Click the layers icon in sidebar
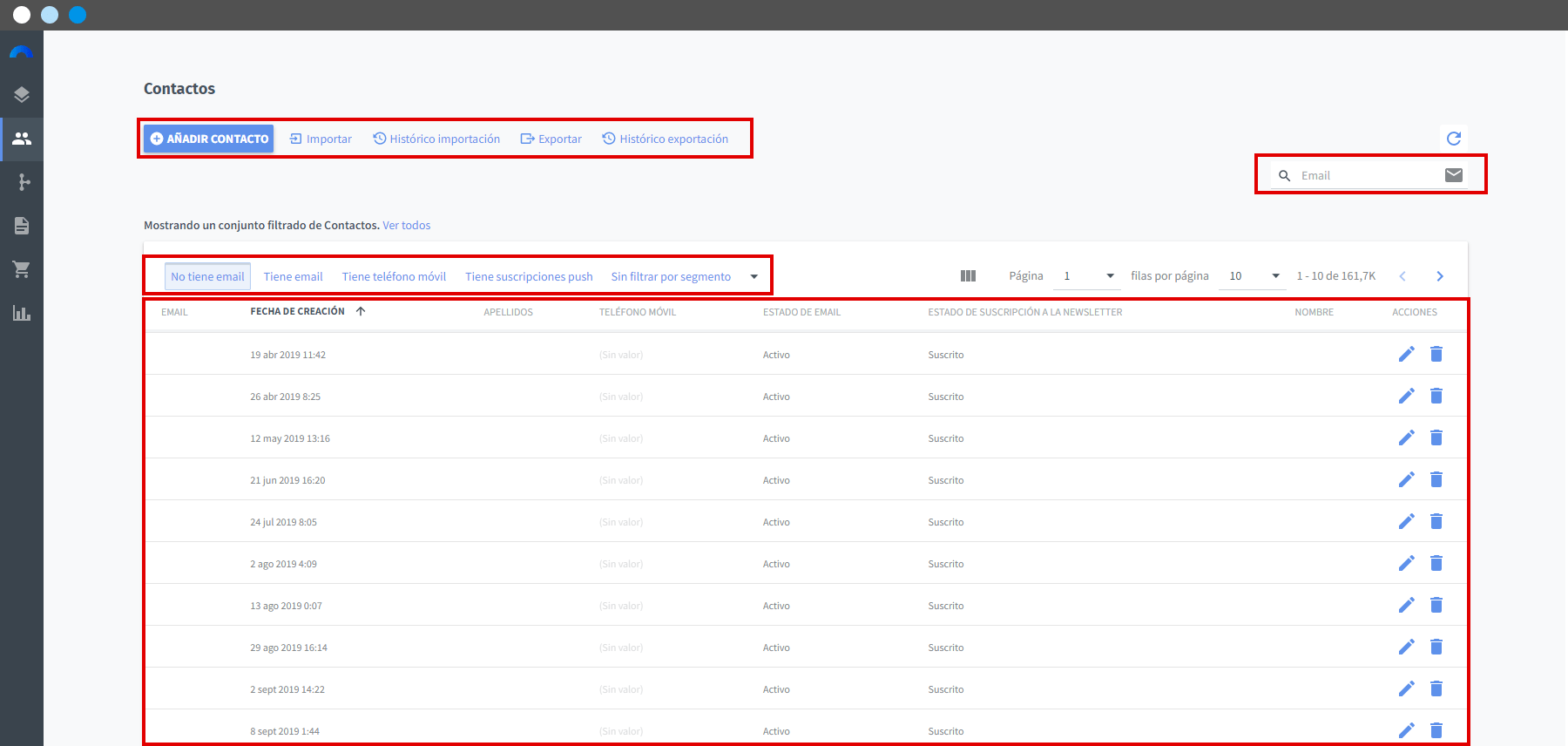 tap(22, 95)
